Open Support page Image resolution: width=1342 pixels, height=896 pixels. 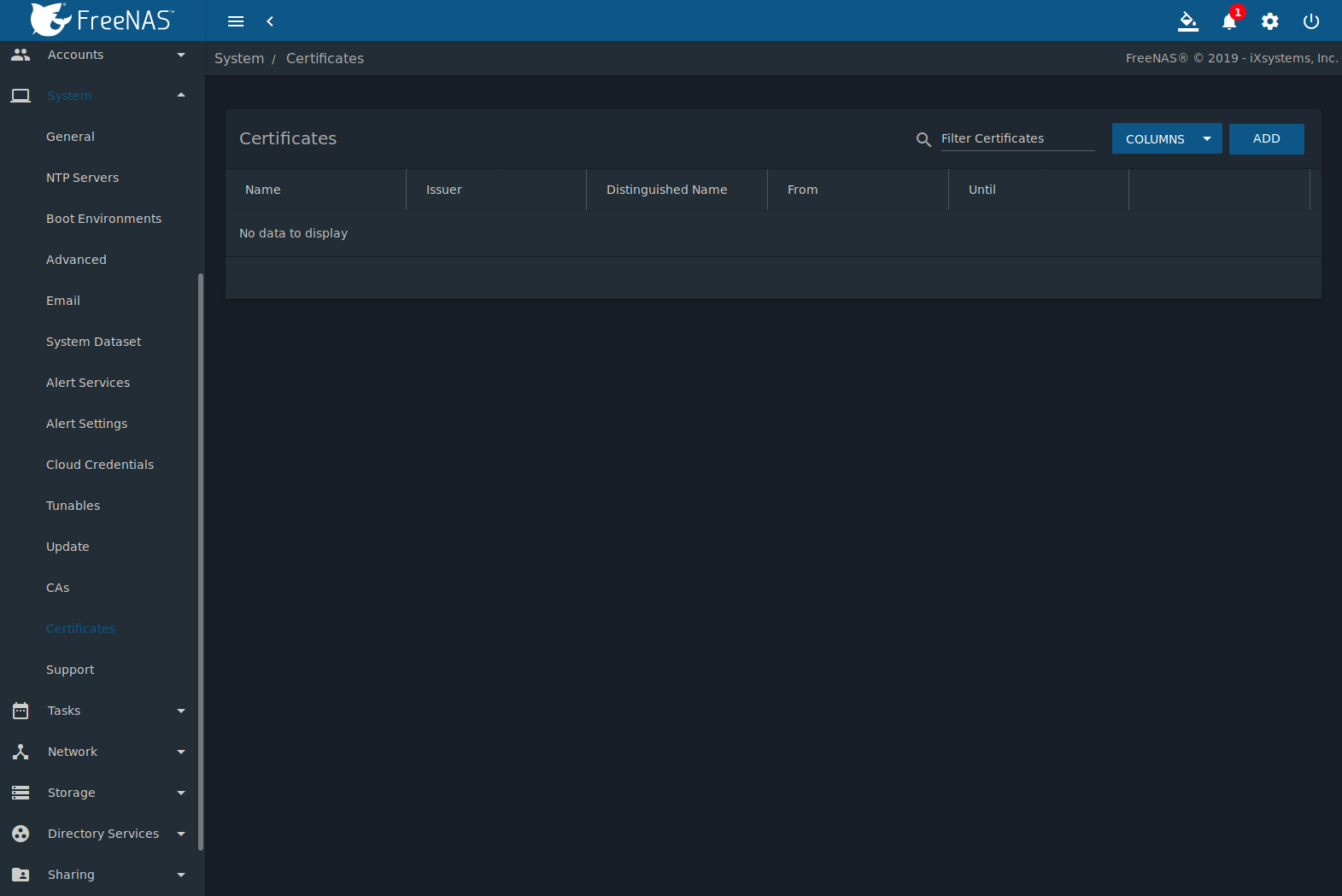coord(70,670)
